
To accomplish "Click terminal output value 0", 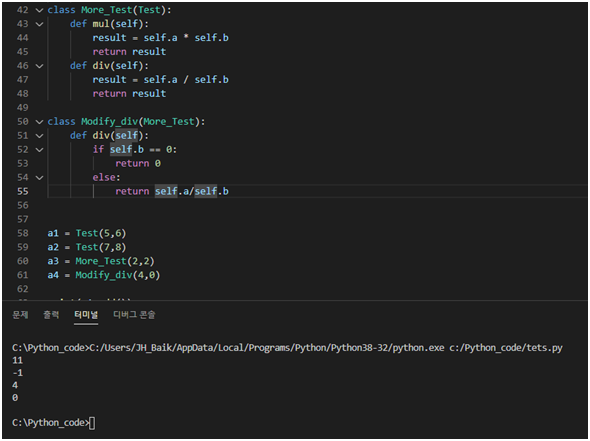I will (15, 398).
